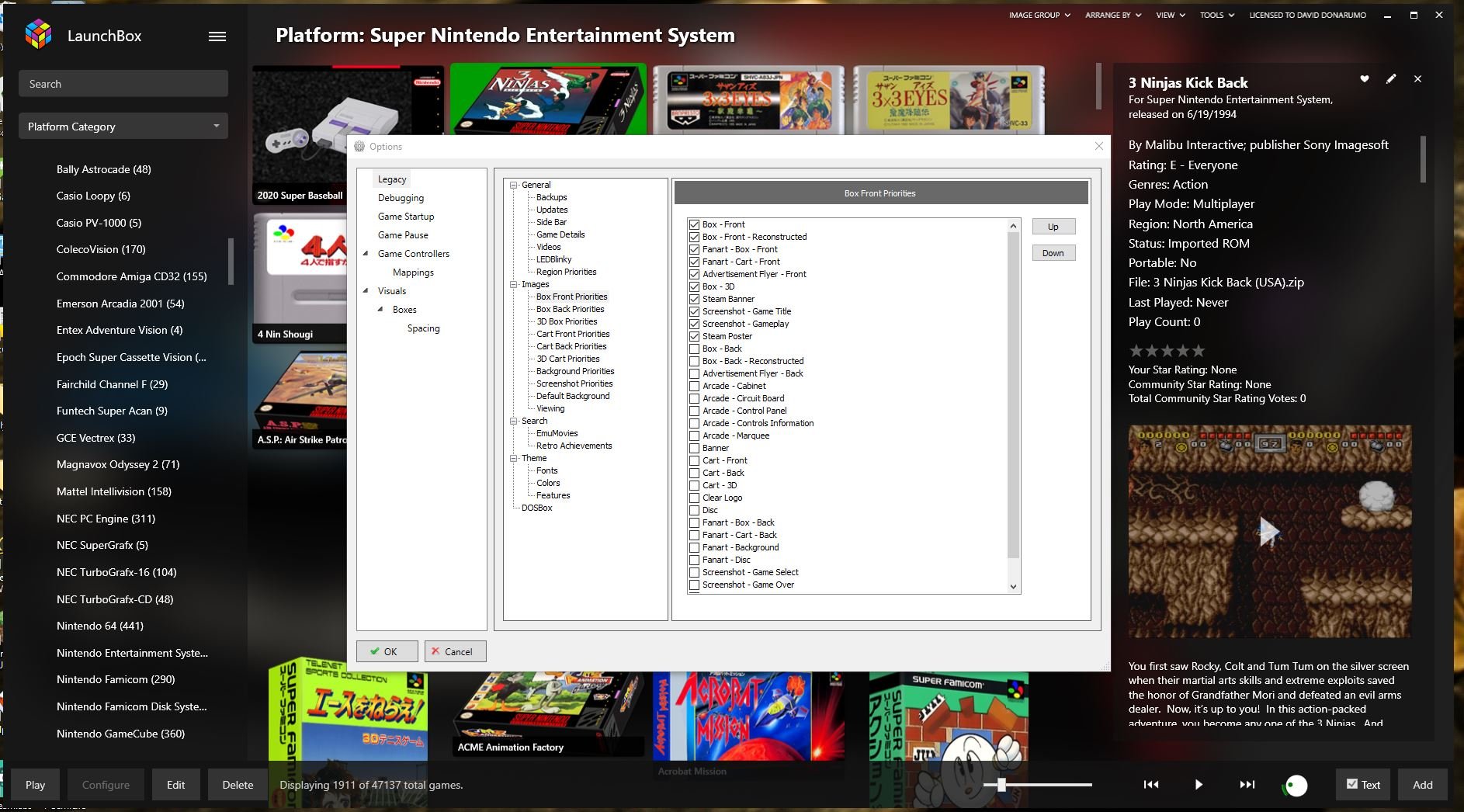Click the Delete button in bottom bar

(x=238, y=785)
